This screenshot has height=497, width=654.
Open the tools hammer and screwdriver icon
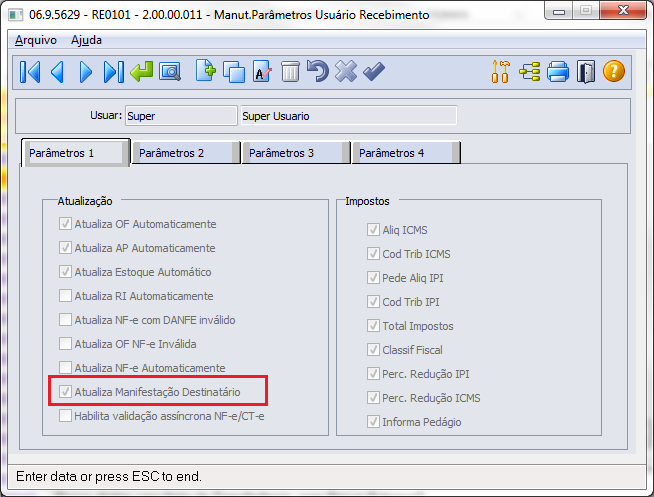click(501, 71)
